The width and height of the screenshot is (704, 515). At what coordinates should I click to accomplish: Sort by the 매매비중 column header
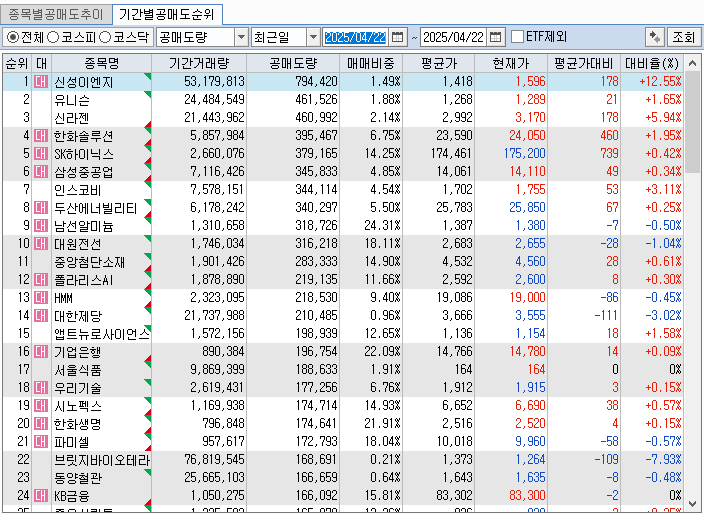371,63
